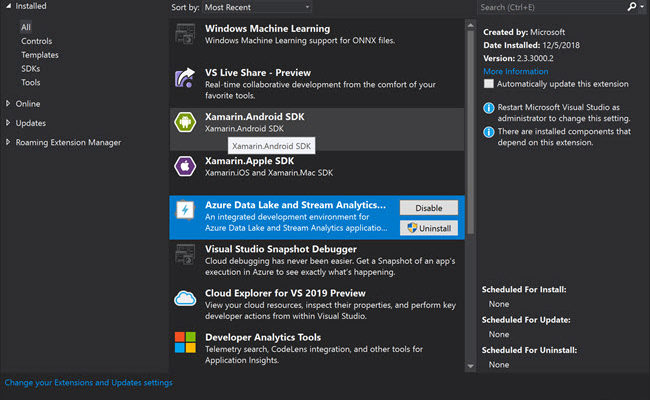Click the scroll up arrow of list

pos(471,25)
